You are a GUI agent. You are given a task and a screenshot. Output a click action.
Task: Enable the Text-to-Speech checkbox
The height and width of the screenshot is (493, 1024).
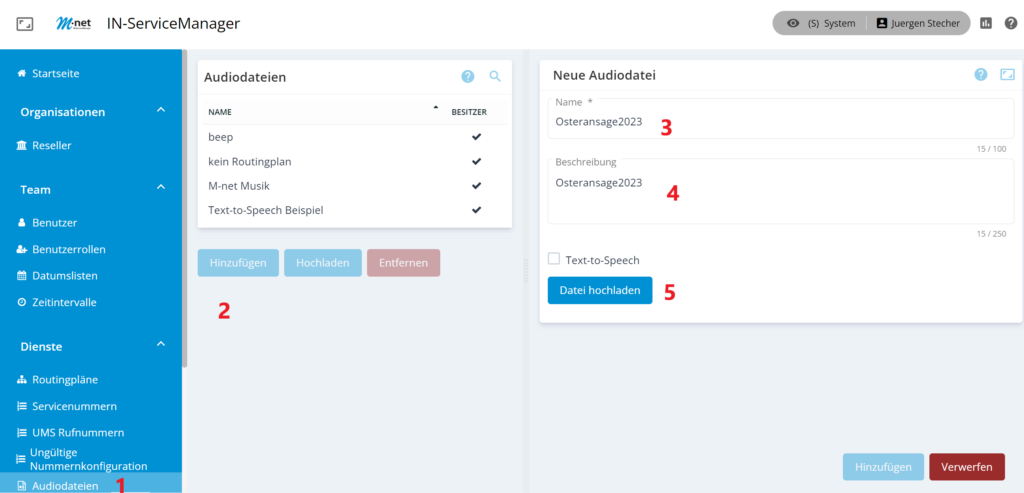(554, 260)
